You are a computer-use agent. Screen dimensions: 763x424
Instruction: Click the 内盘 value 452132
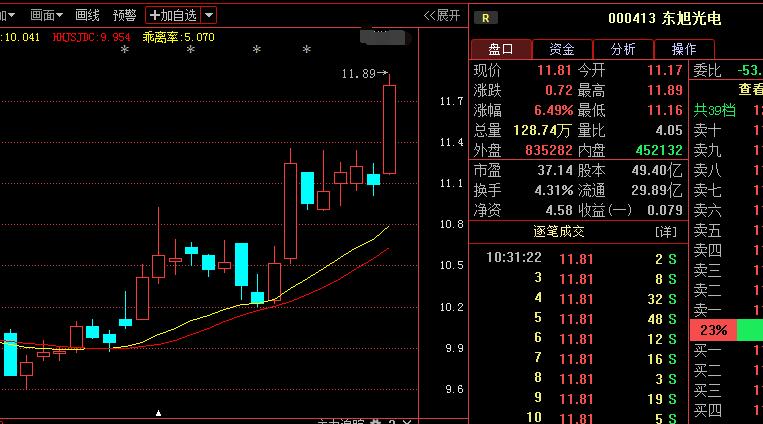pyautogui.click(x=659, y=150)
